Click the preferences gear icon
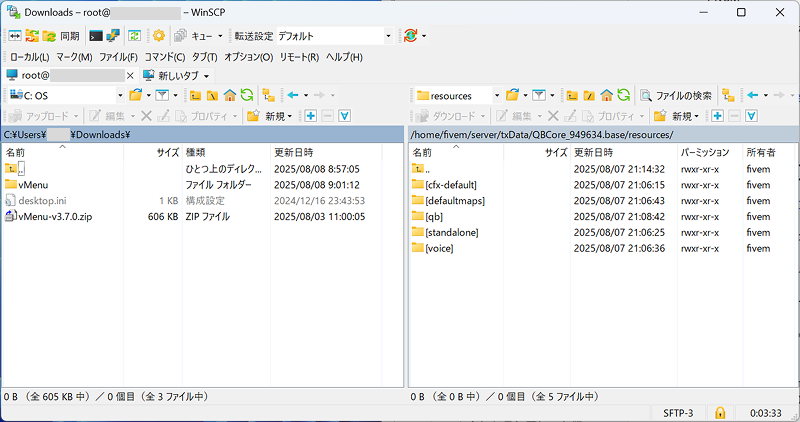This screenshot has width=800, height=422. tap(159, 36)
